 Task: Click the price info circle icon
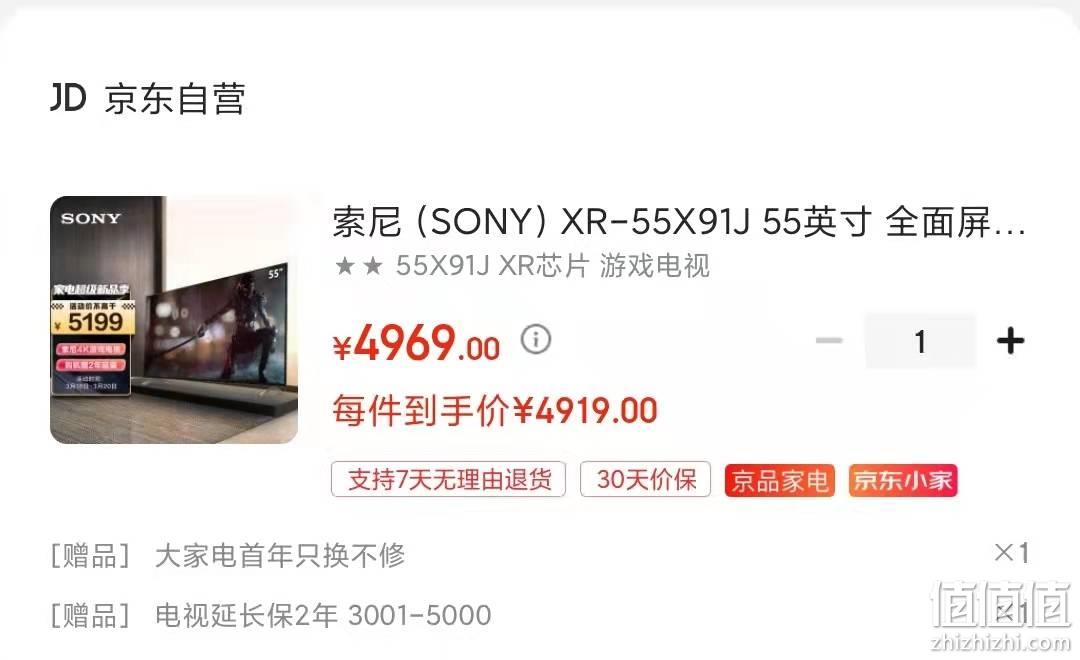pos(536,340)
